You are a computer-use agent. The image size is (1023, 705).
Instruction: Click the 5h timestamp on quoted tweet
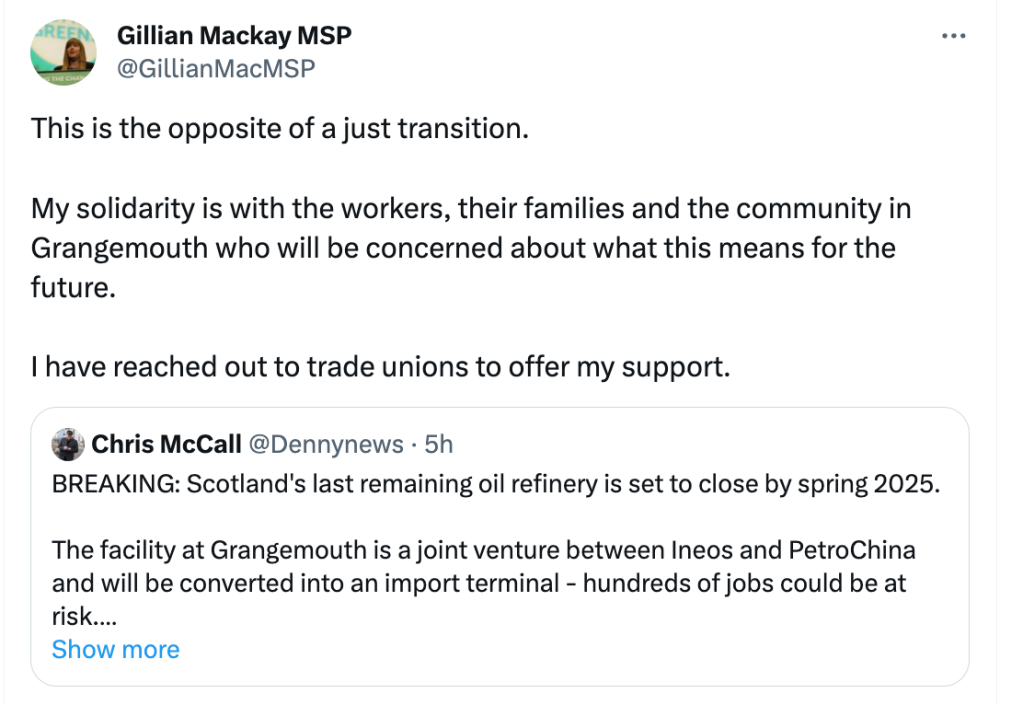(x=440, y=444)
